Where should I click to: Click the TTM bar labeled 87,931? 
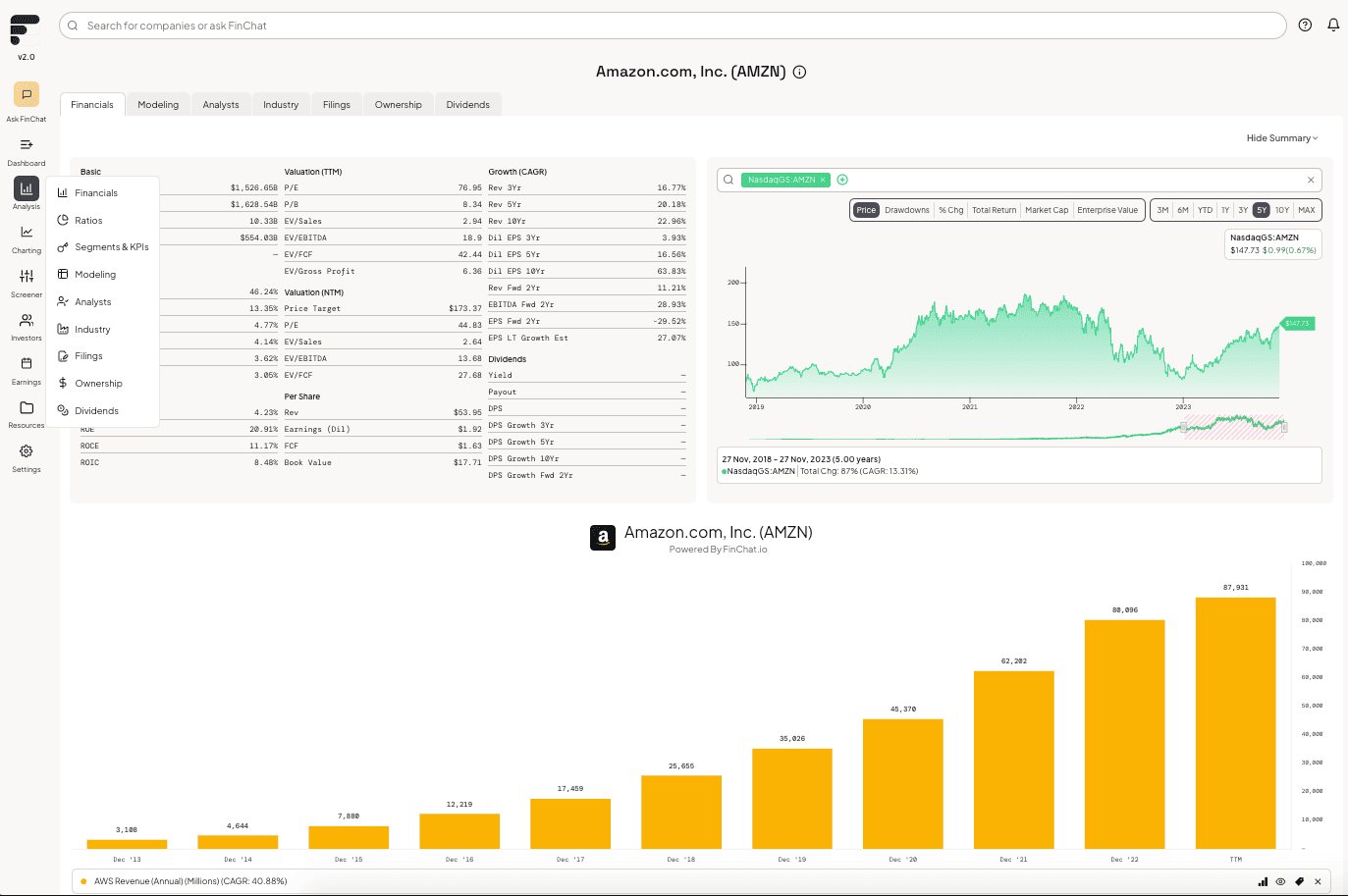pyautogui.click(x=1235, y=723)
